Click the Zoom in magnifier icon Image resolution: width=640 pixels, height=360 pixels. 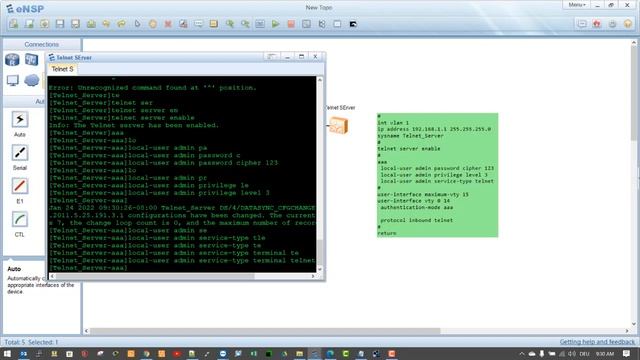[230, 24]
